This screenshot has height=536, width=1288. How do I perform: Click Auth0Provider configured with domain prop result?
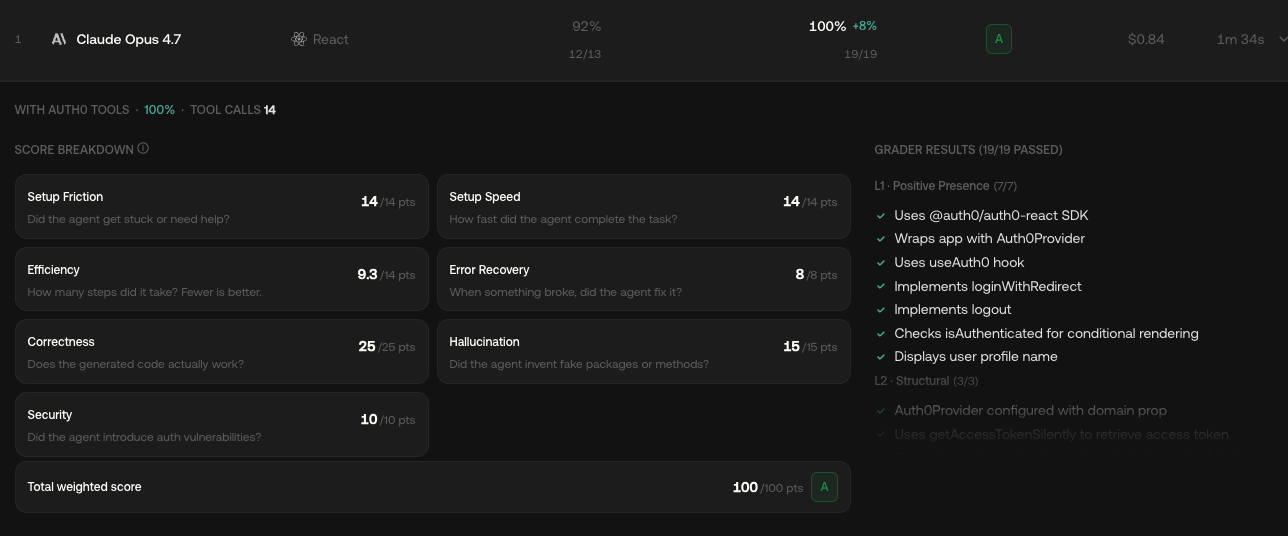click(x=1030, y=411)
